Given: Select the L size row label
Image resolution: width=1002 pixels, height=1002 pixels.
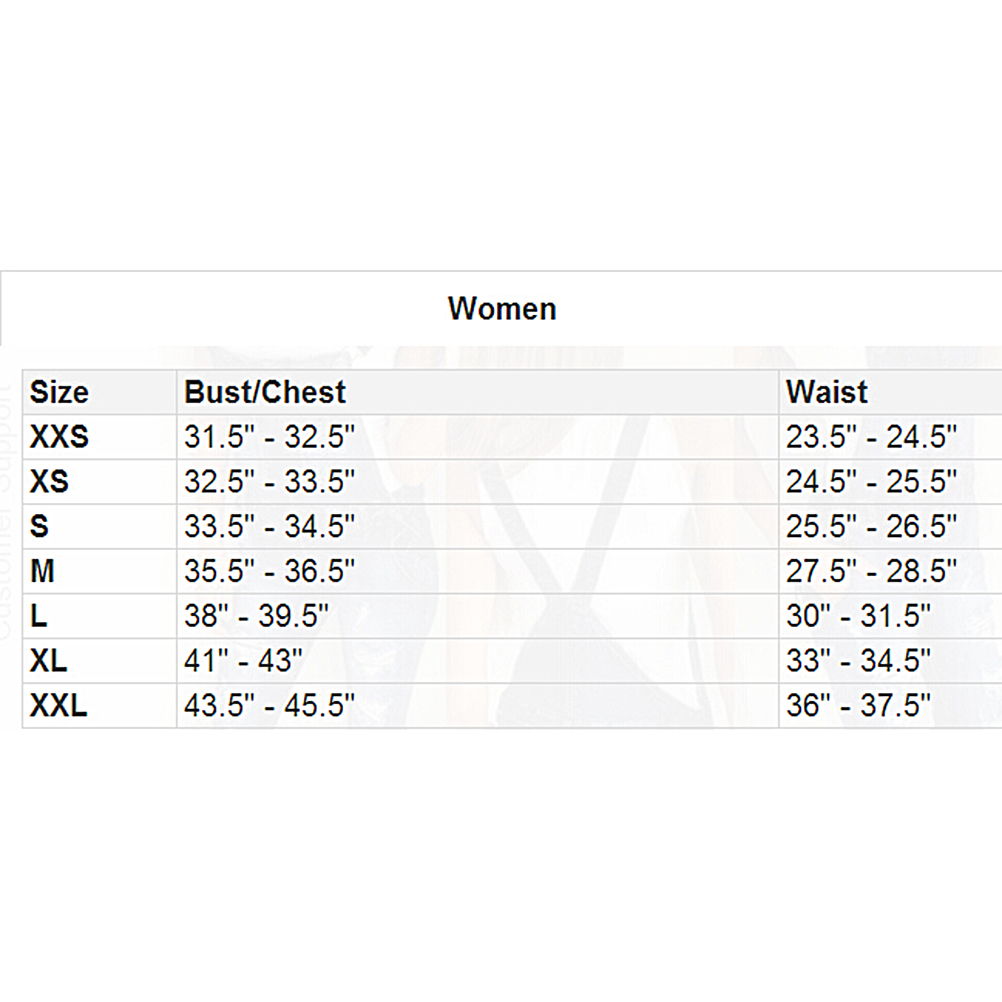Looking at the screenshot, I should coord(39,616).
